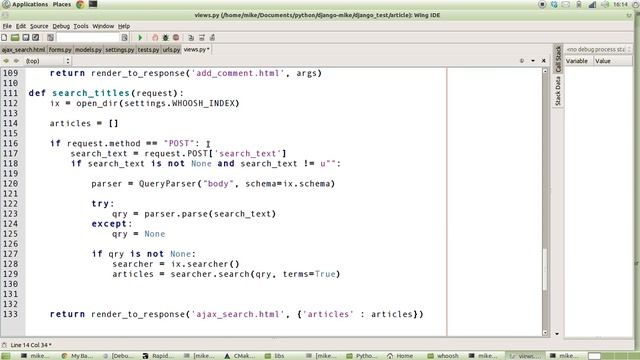
Task: Click the editor vertical scrollbar thumb
Action: (545, 269)
